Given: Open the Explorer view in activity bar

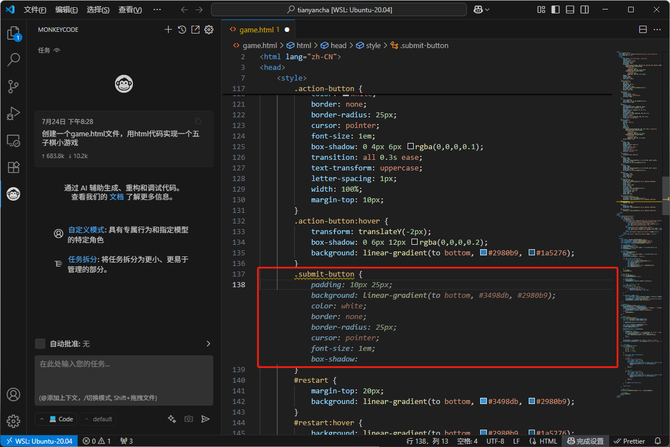Looking at the screenshot, I should 14,34.
